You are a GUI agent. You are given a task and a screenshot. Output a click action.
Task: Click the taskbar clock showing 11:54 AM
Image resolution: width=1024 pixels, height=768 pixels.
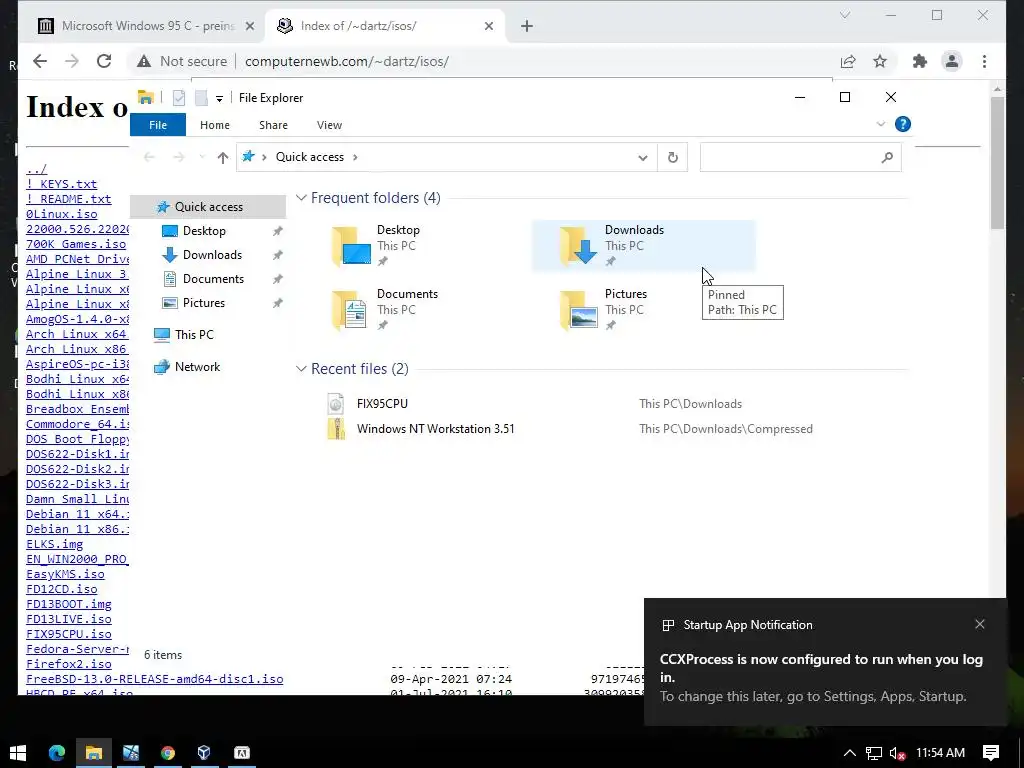(940, 753)
